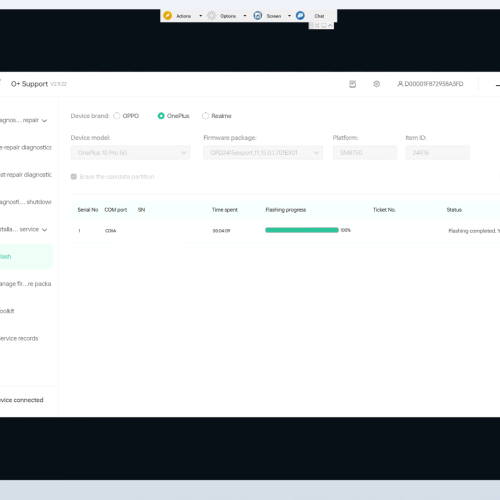Click the green flashing progress bar

point(302,230)
